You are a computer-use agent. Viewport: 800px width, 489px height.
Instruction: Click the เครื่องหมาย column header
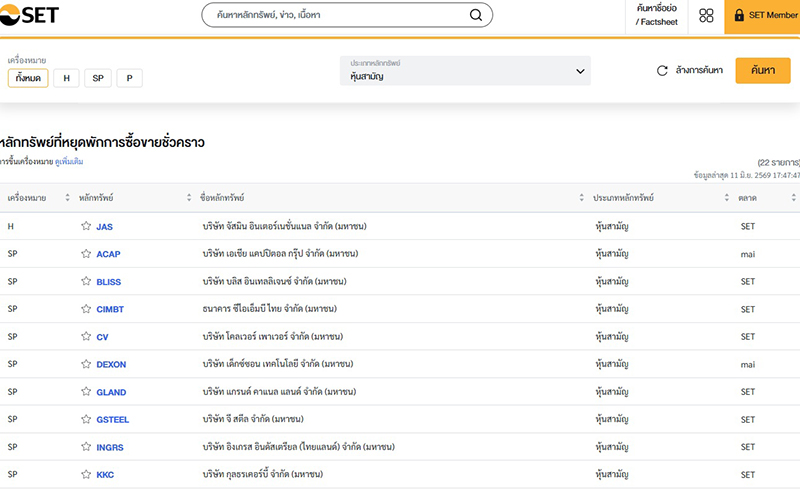pos(27,198)
